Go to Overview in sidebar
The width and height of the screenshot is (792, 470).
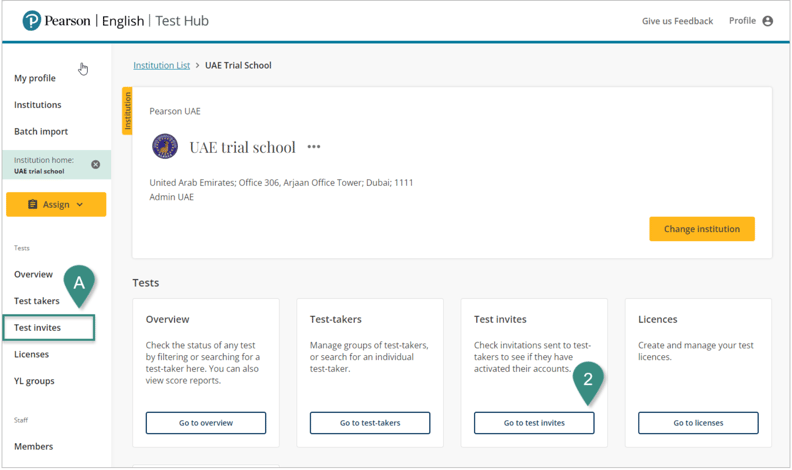tap(33, 274)
